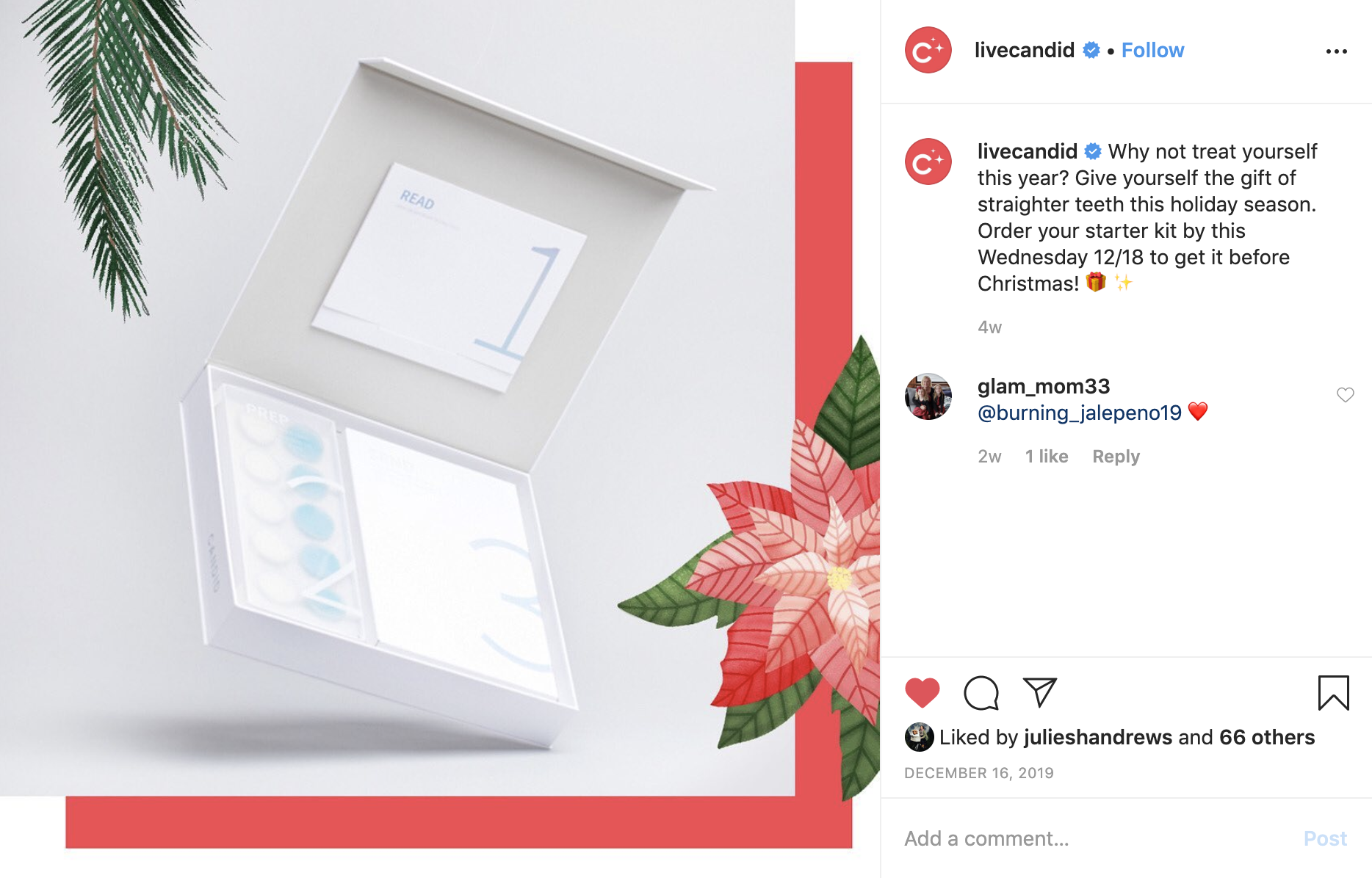Visit the @burning_jalepeno19 mention
The image size is (1372, 878).
[1080, 413]
